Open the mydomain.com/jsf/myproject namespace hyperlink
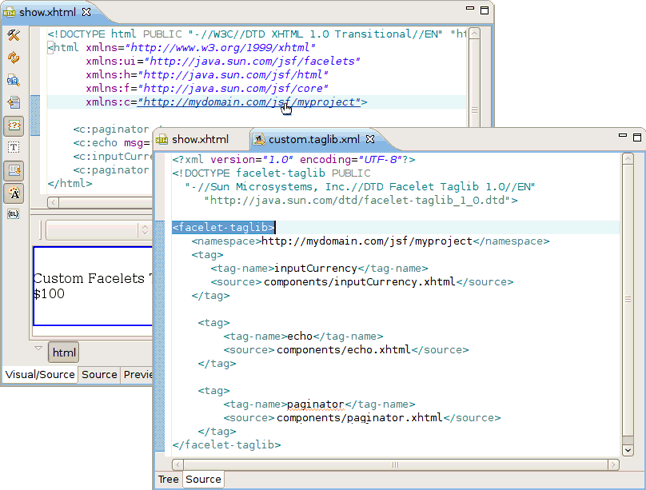 [x=250, y=102]
